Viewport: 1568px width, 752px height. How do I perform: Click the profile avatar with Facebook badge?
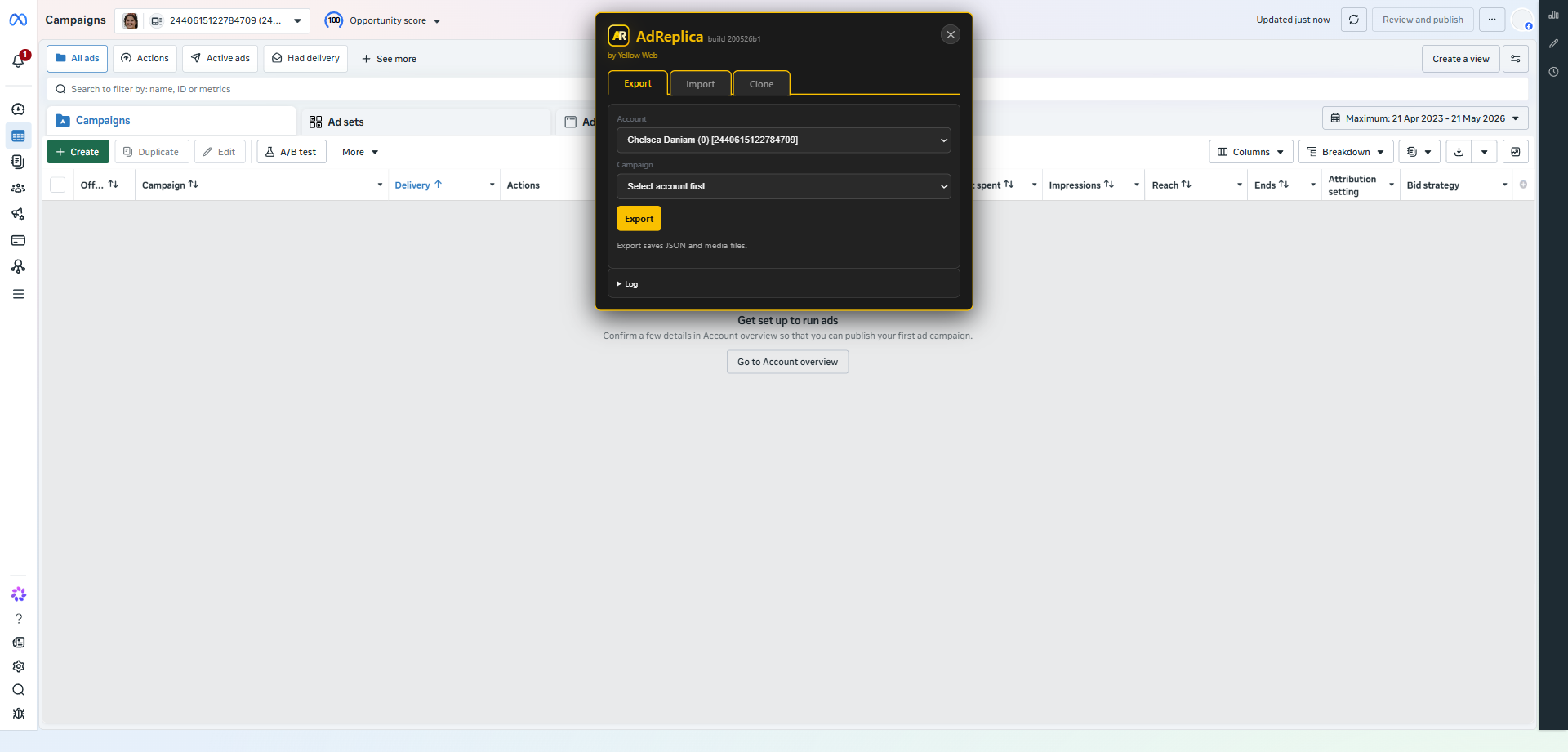pos(1522,20)
